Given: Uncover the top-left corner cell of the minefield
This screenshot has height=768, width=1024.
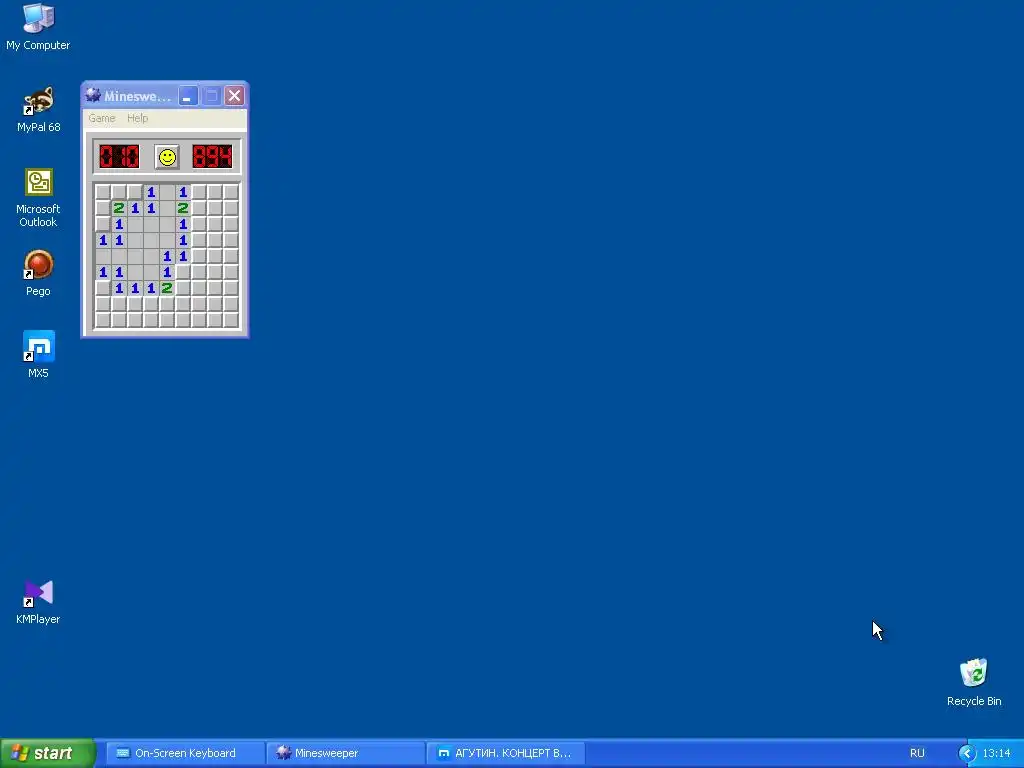Looking at the screenshot, I should 103,192.
